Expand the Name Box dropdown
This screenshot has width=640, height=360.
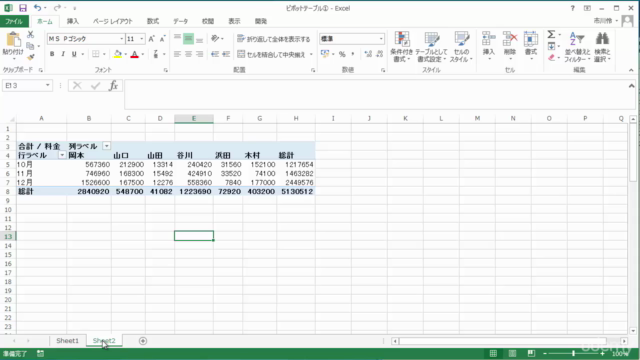(x=48, y=85)
